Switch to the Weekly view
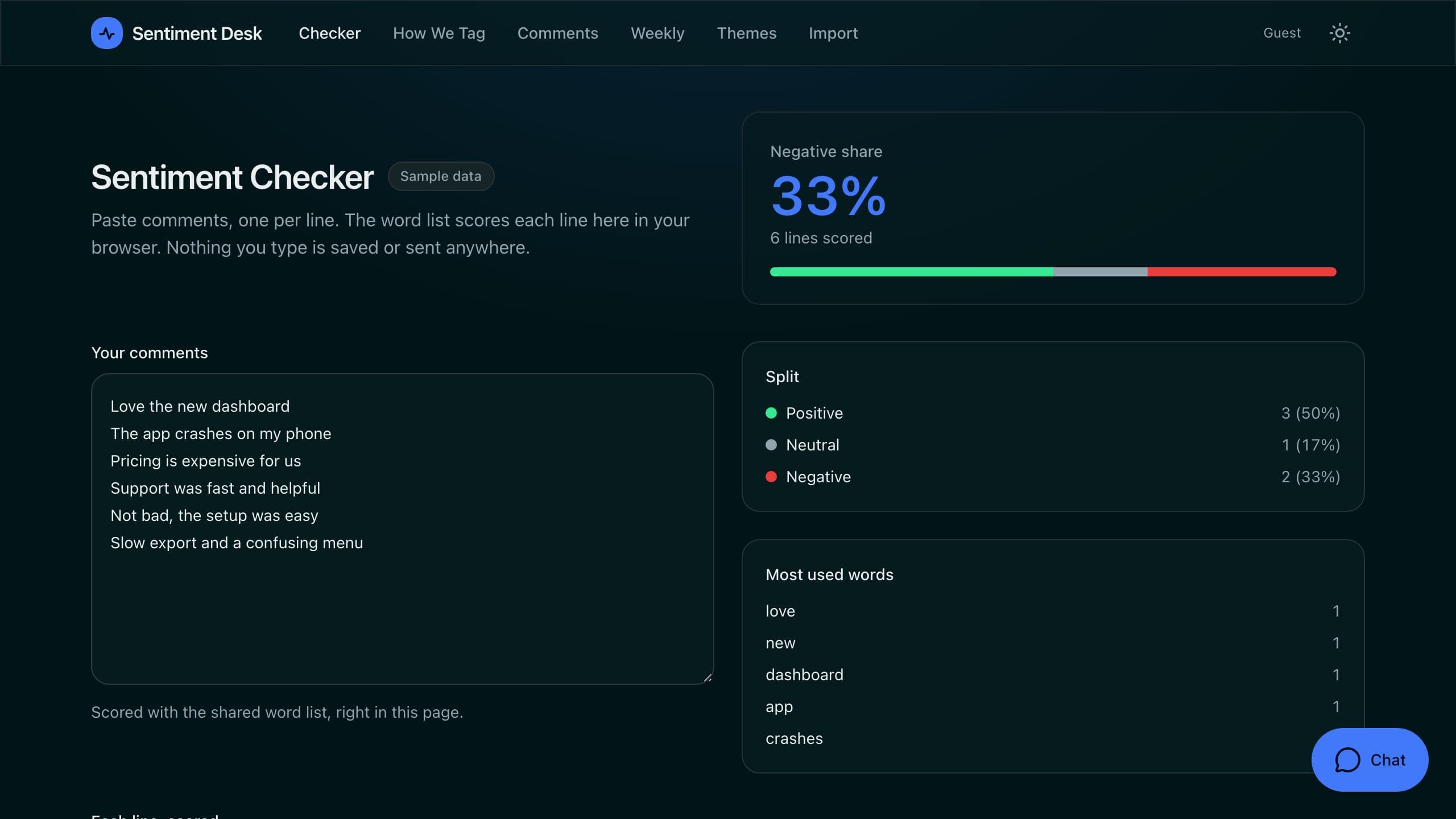1456x819 pixels. click(x=657, y=33)
